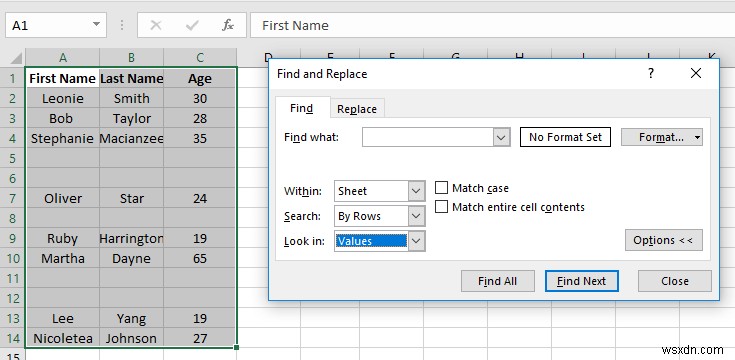Collapse options with Options << button

(x=663, y=240)
